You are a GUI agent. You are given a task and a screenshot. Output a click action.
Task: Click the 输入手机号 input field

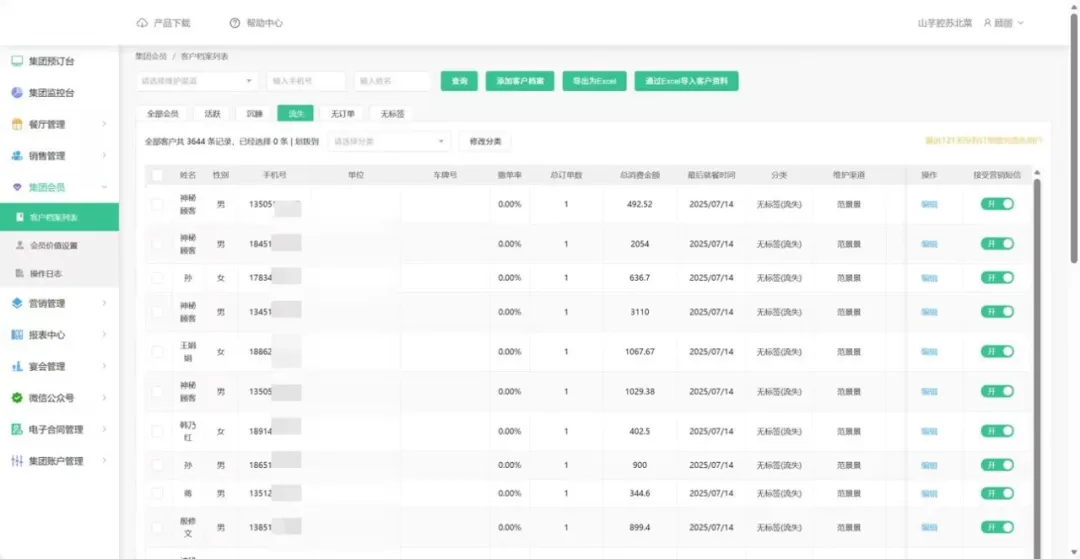pyautogui.click(x=306, y=81)
